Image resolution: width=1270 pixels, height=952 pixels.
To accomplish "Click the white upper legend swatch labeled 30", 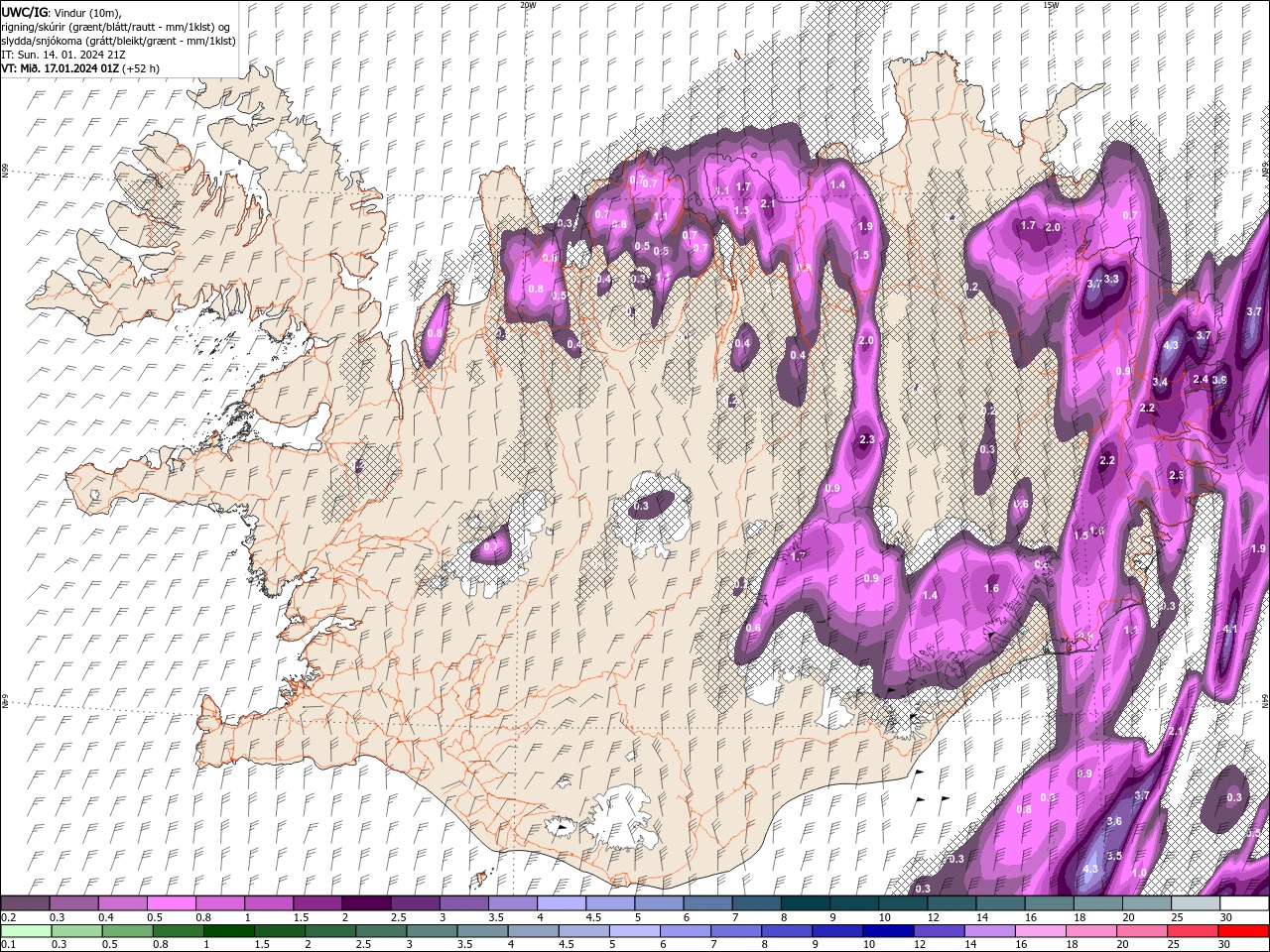I will tap(1245, 903).
